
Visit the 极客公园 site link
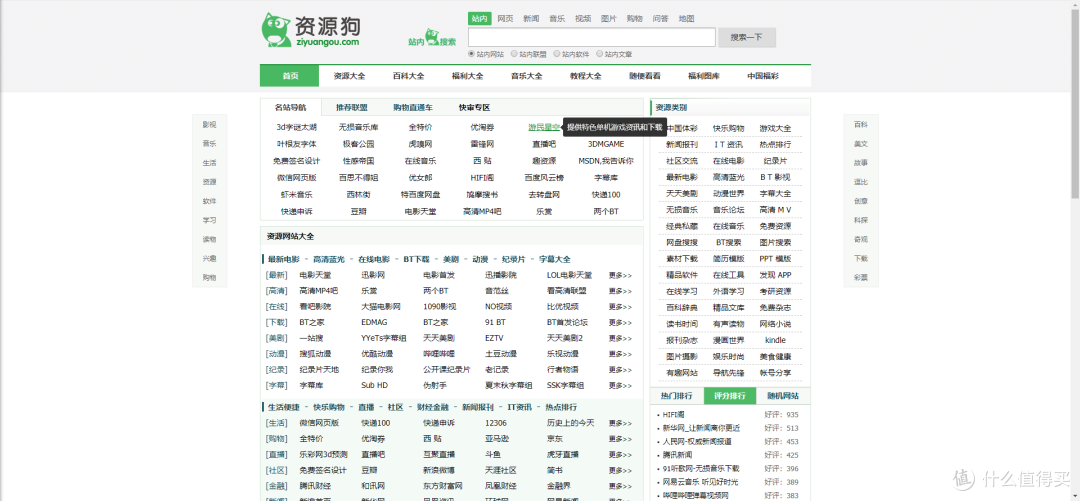(358, 144)
